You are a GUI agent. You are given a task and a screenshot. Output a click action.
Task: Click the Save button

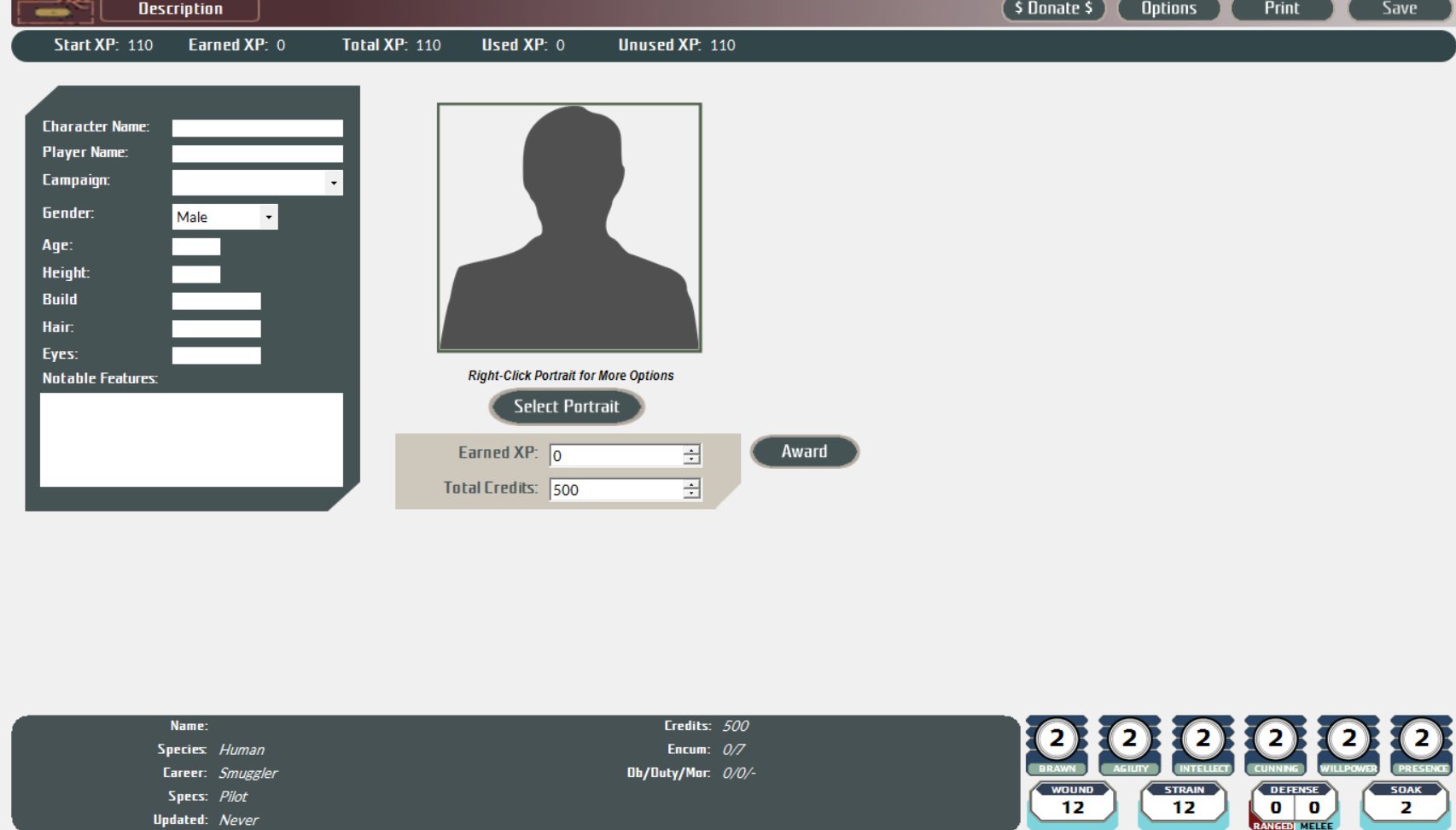pyautogui.click(x=1400, y=9)
